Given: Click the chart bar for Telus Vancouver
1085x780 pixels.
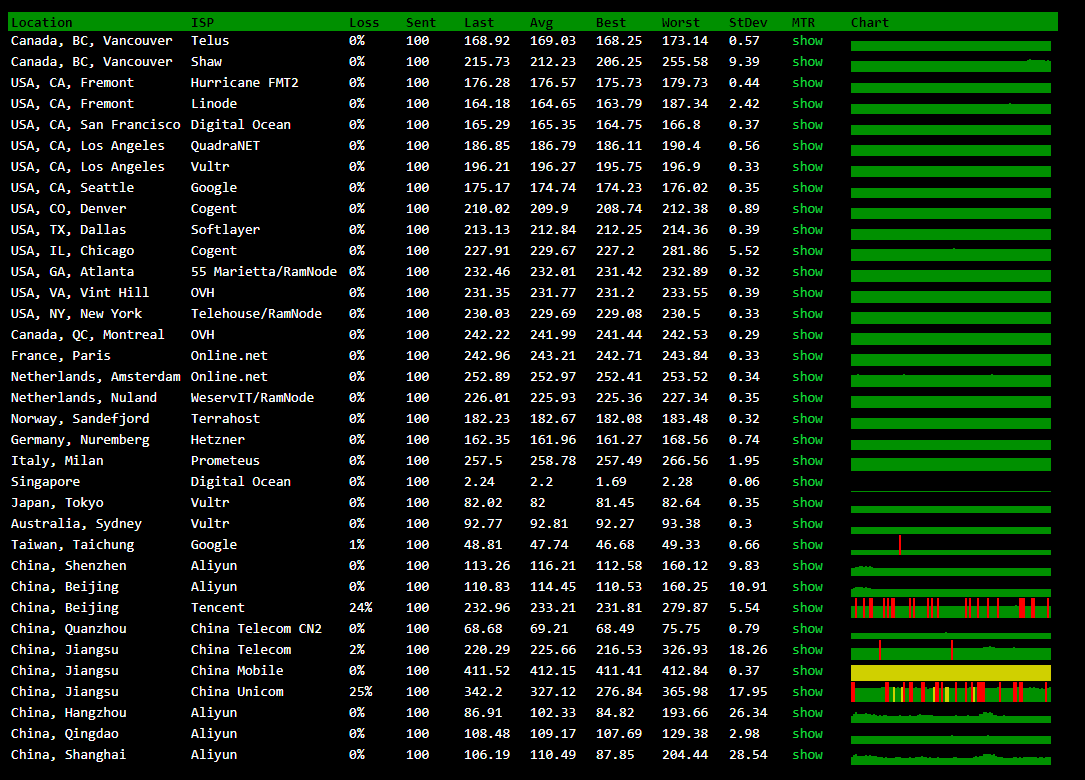Looking at the screenshot, I should (951, 46).
